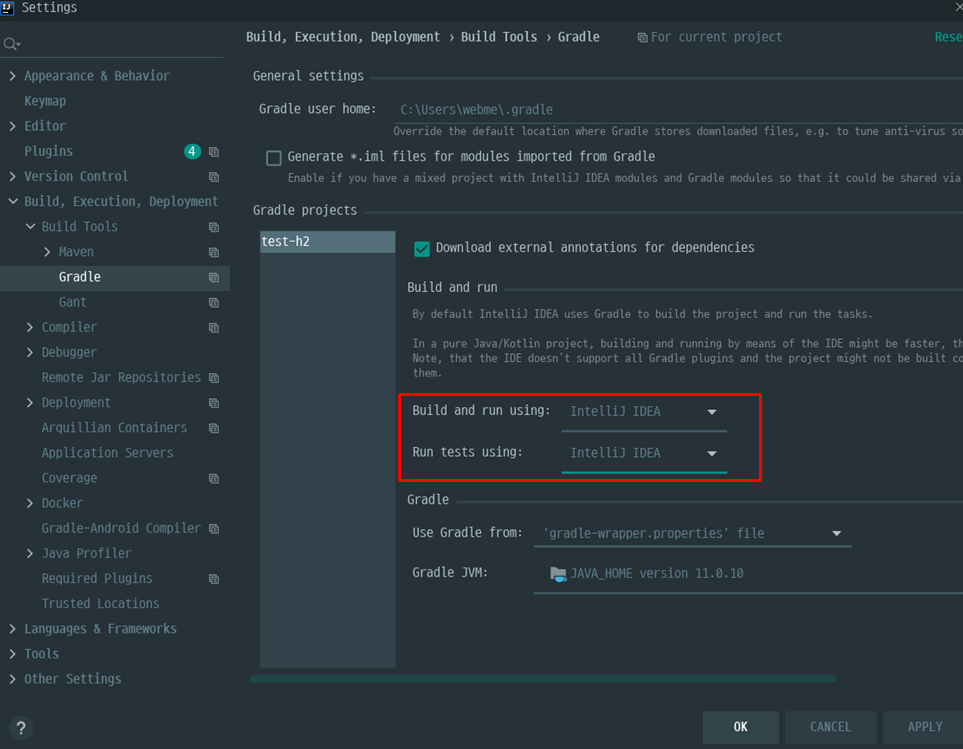Screen dimensions: 963x749
Task: Click the For current project icon
Action: (x=642, y=38)
